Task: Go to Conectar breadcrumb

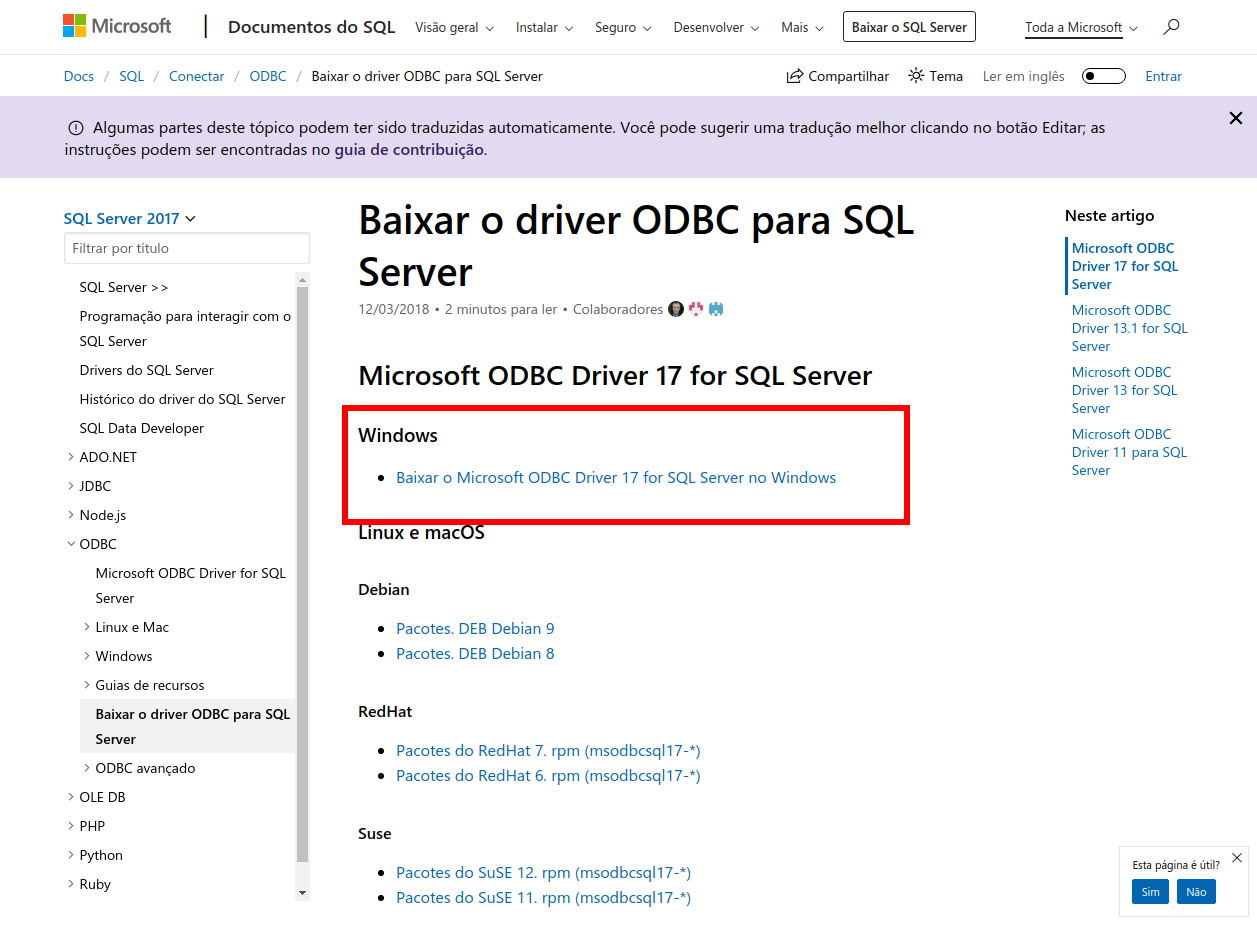Action: pos(197,76)
